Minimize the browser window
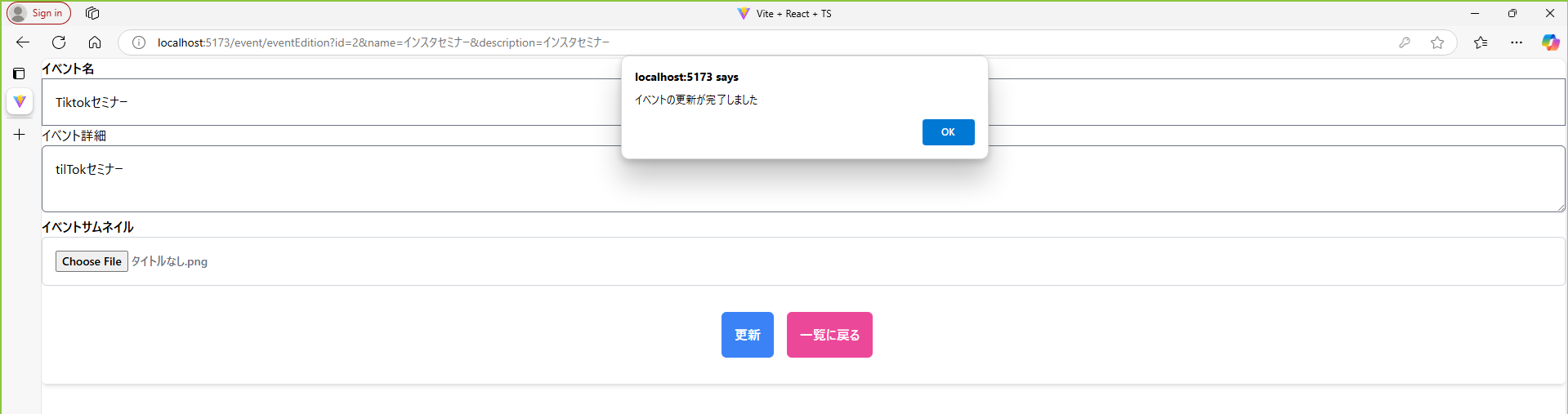Viewport: 1568px width, 414px height. 1475,13
